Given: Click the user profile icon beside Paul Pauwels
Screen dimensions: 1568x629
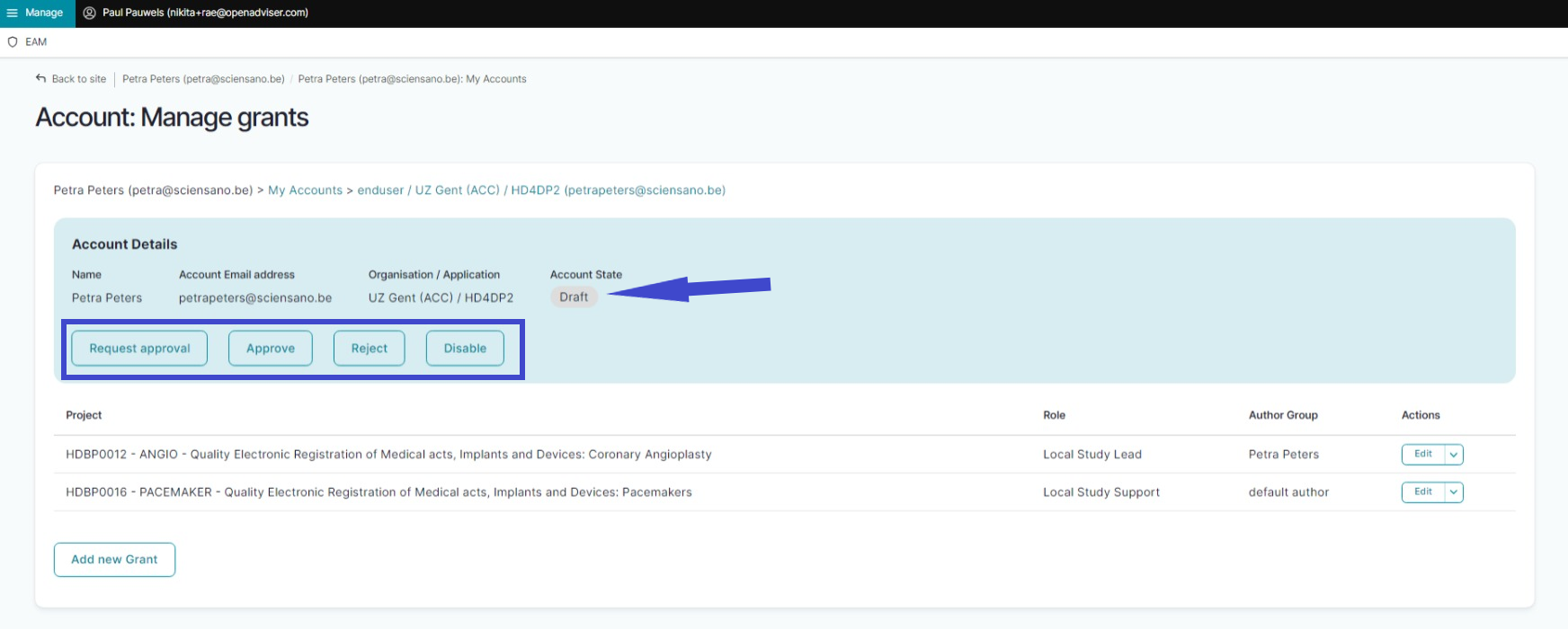Looking at the screenshot, I should click(x=90, y=13).
